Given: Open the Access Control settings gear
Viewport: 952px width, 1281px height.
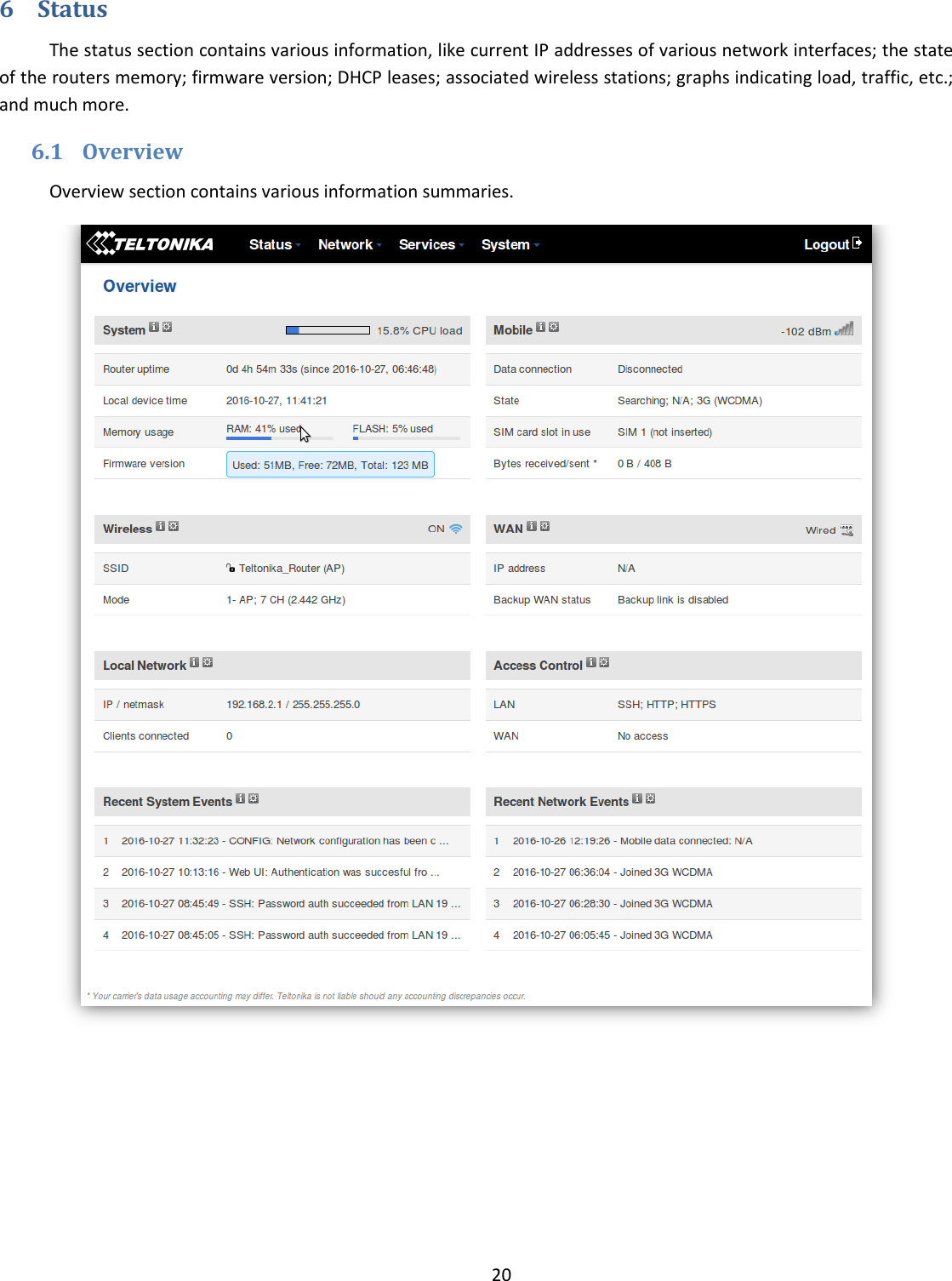Looking at the screenshot, I should 604,661.
